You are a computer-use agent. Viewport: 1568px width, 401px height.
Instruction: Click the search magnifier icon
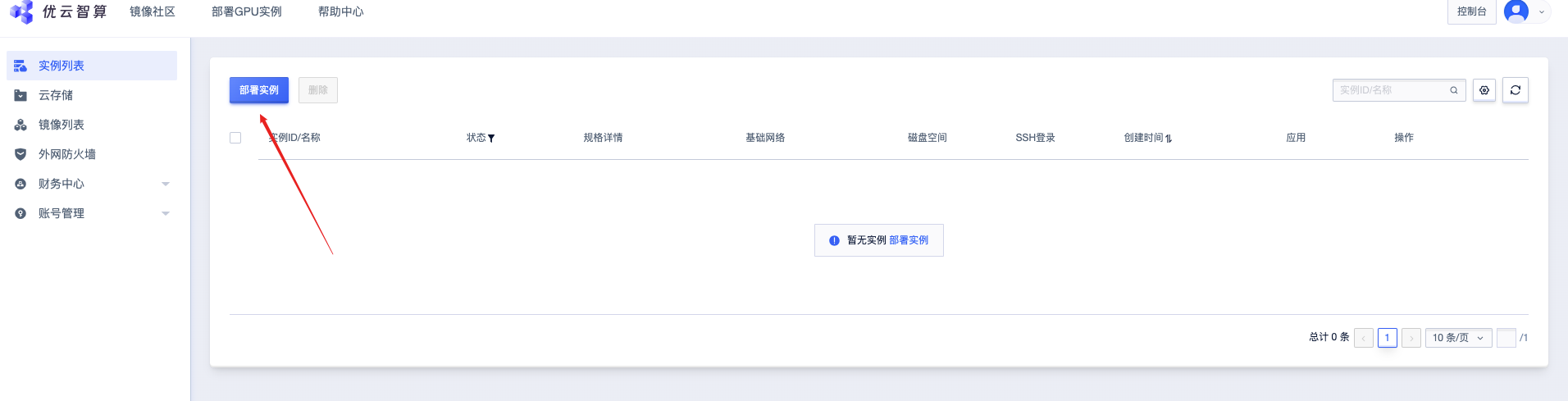(x=1454, y=90)
